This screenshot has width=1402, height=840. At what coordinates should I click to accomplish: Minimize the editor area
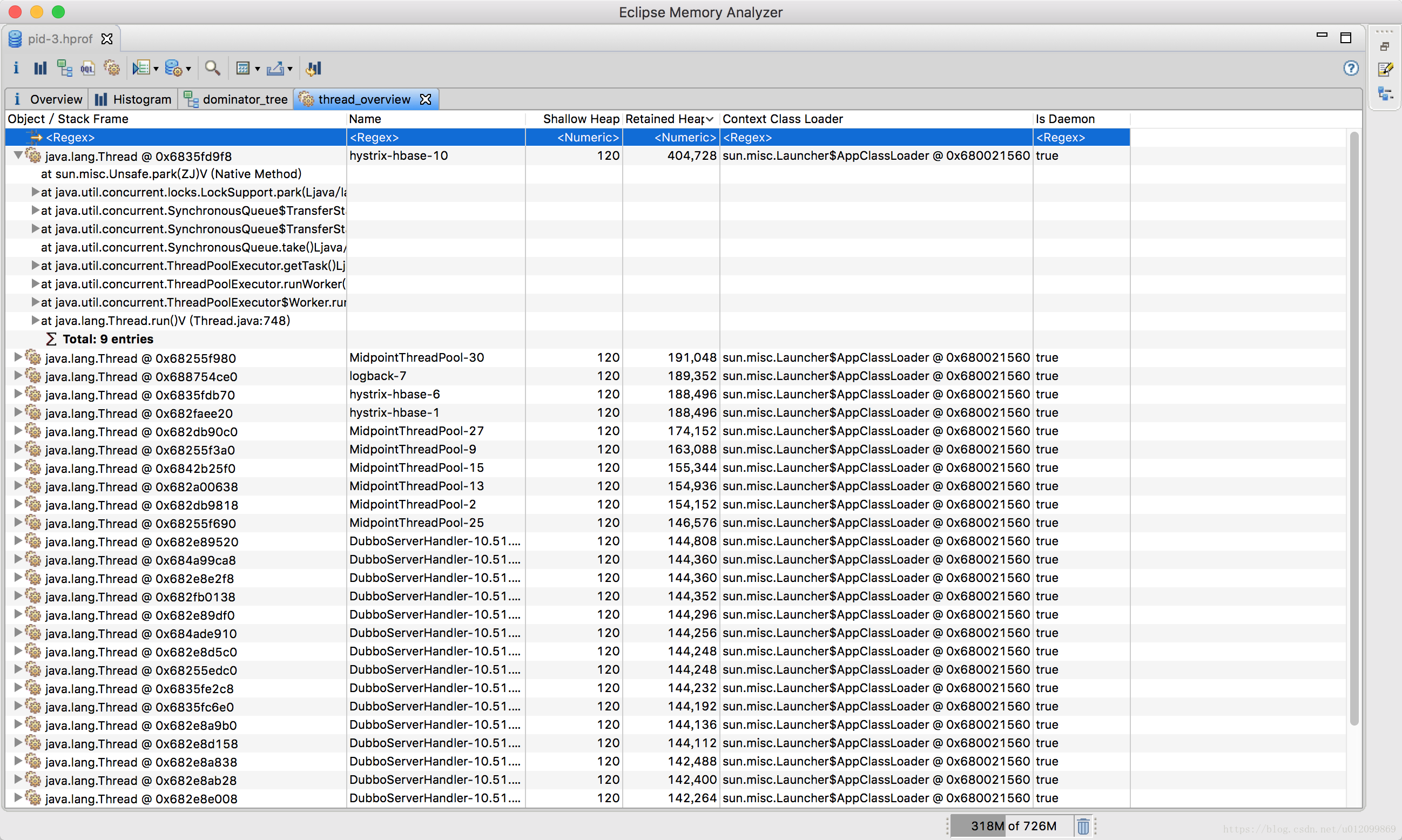1322,35
